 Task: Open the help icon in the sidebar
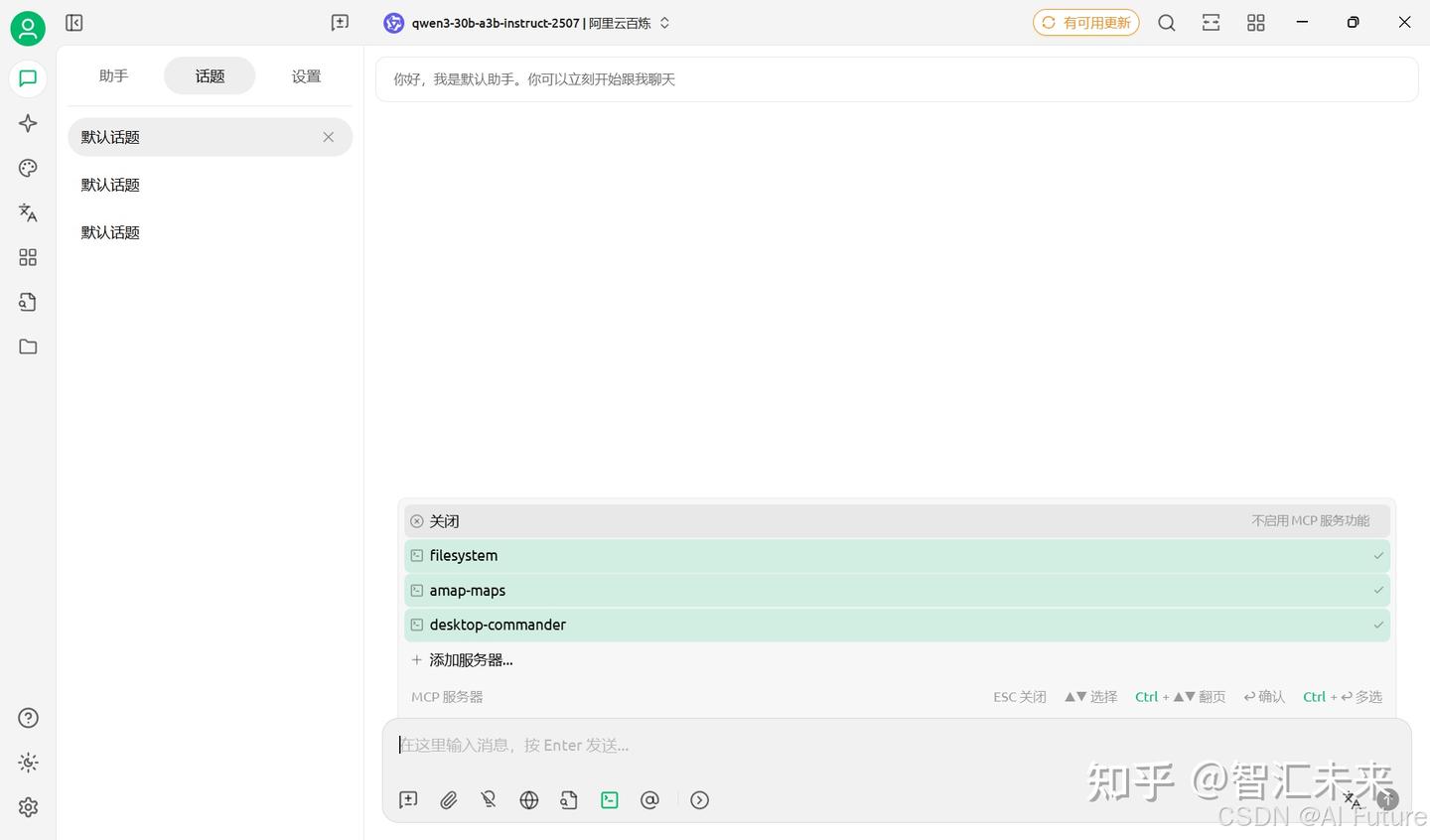28,718
